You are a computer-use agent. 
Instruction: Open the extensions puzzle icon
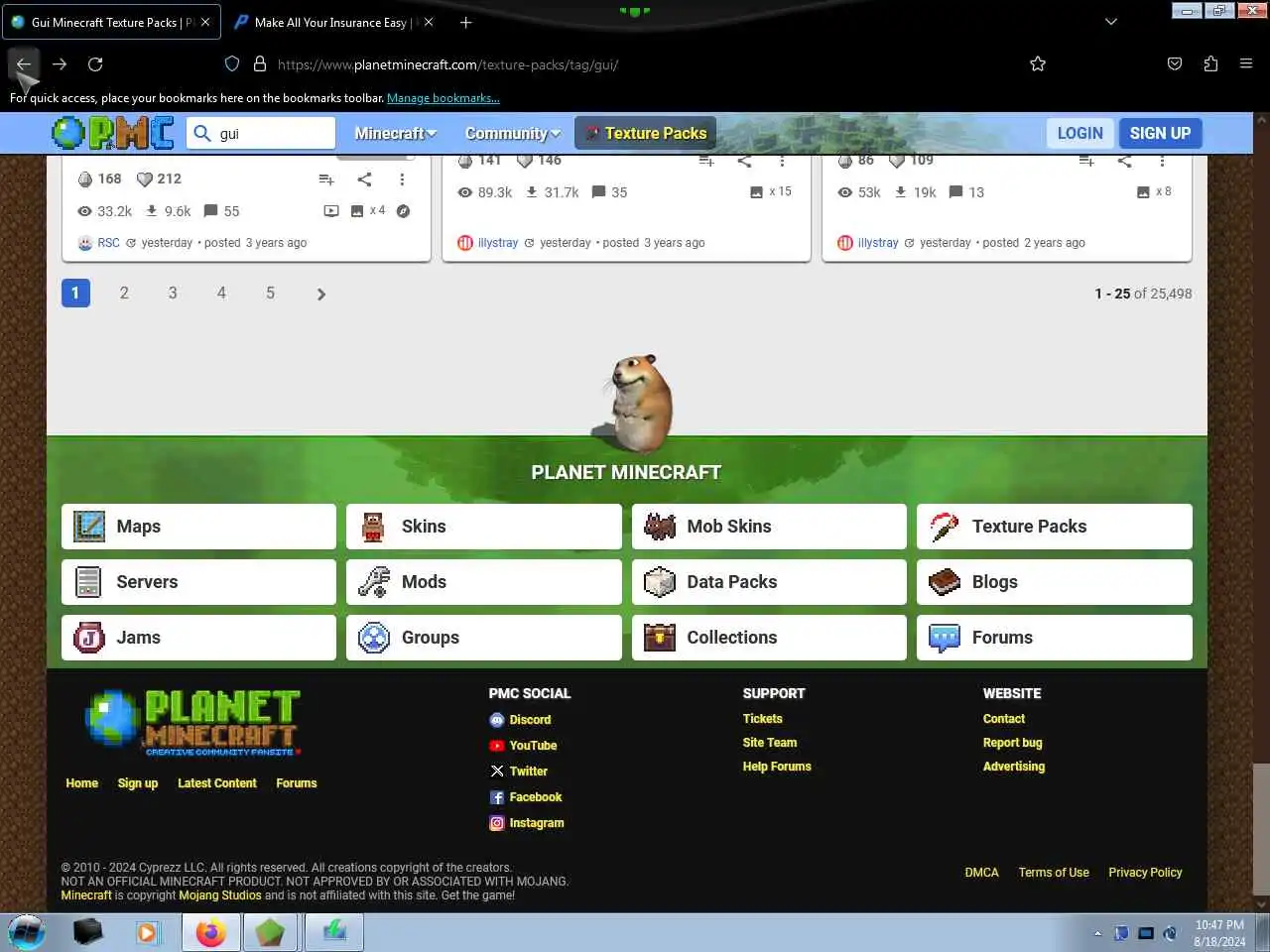1210,63
